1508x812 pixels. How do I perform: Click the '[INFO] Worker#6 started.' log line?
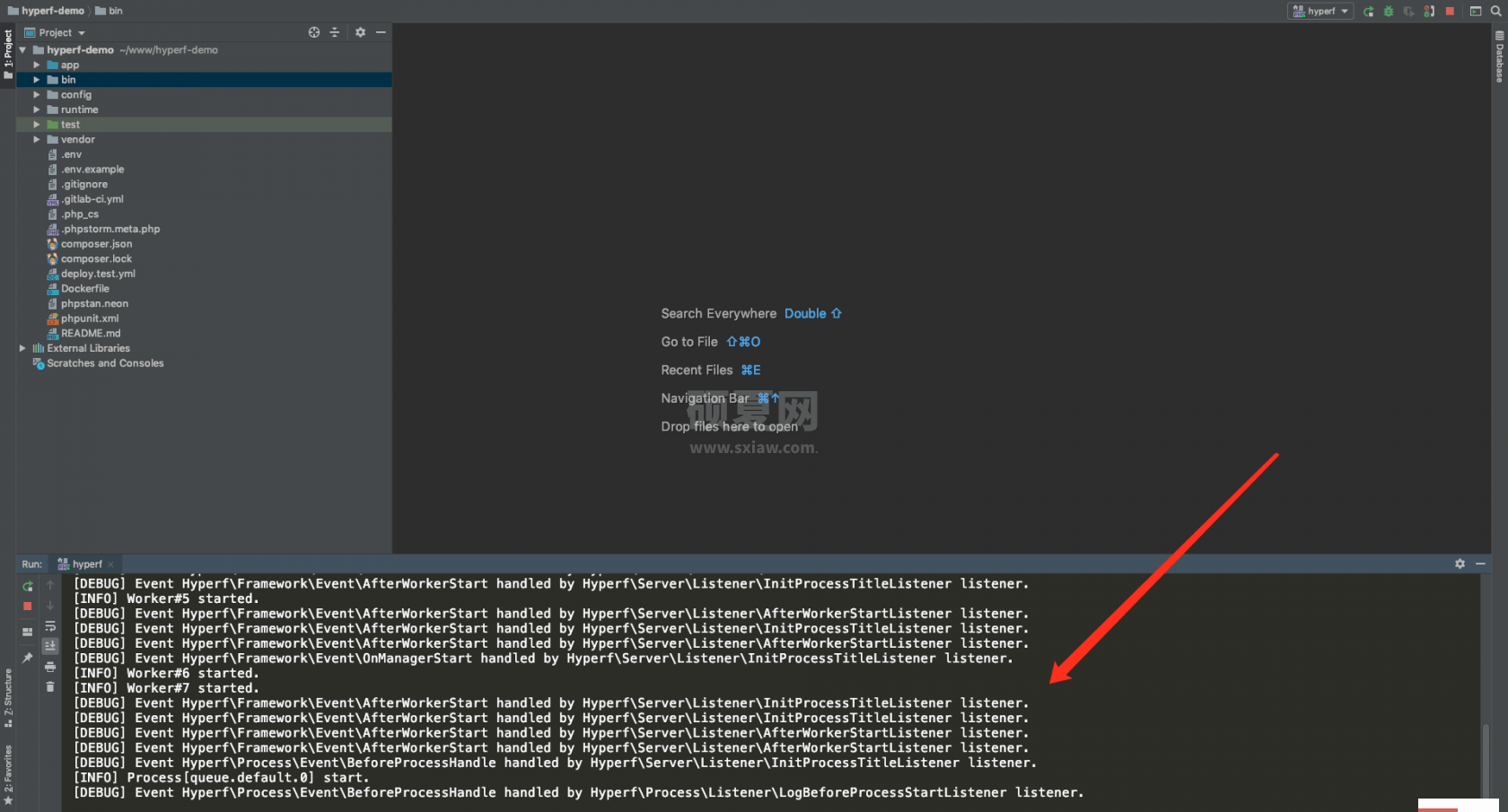(x=166, y=673)
